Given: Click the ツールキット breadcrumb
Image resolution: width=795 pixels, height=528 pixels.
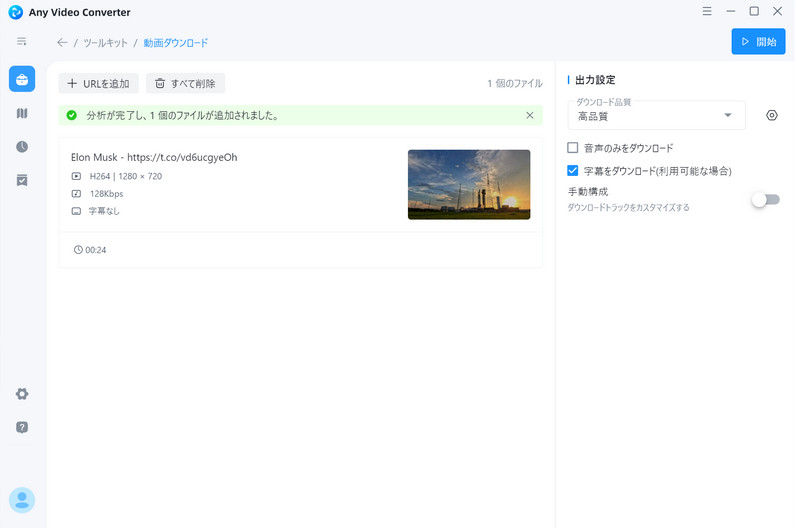Looking at the screenshot, I should click(105, 43).
